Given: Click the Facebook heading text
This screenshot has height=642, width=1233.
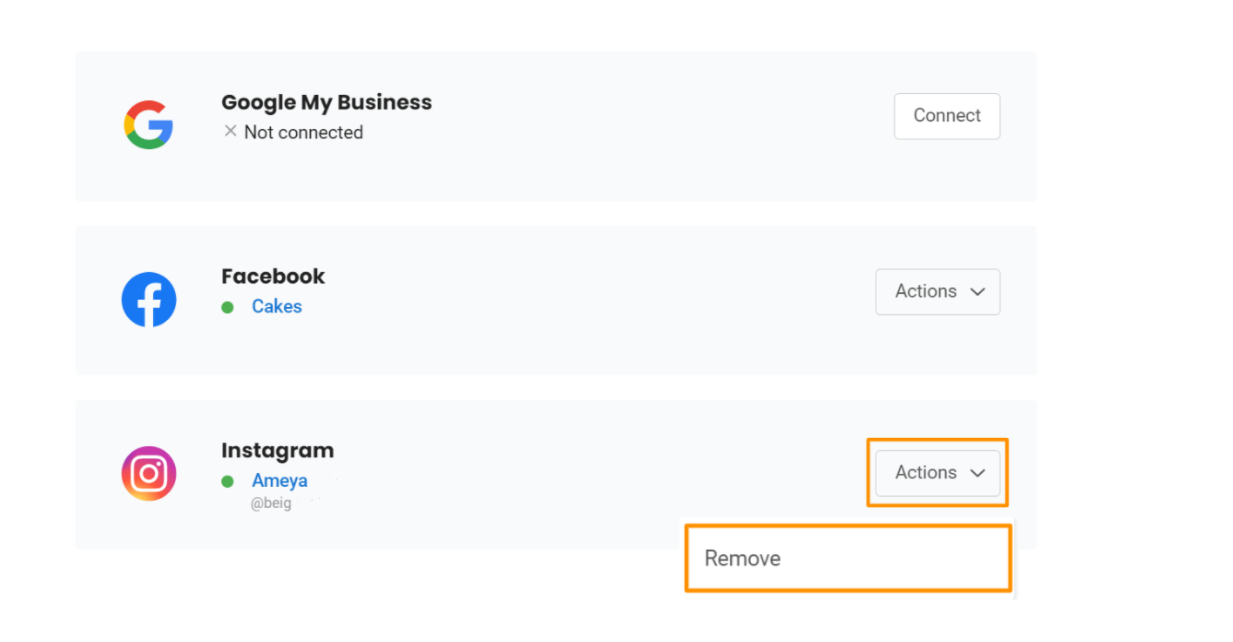Looking at the screenshot, I should (x=273, y=276).
